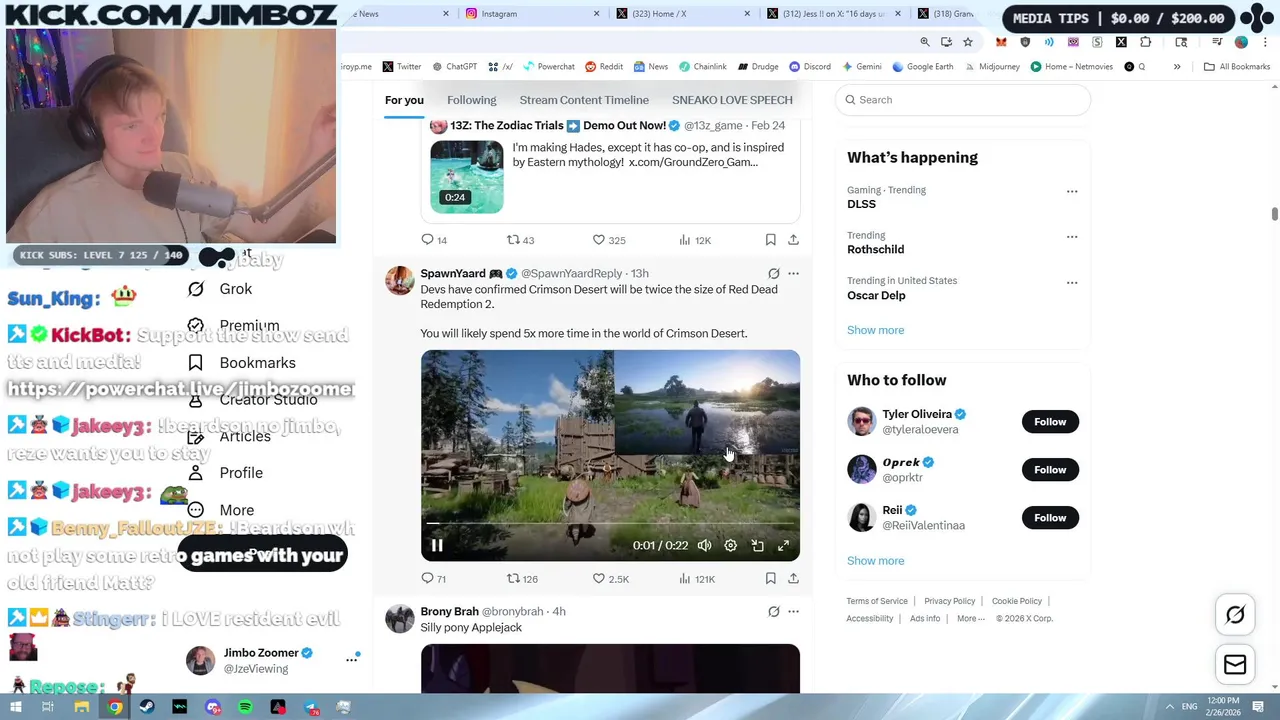Open ChatGPT bookmark in bookmarks bar

454,67
